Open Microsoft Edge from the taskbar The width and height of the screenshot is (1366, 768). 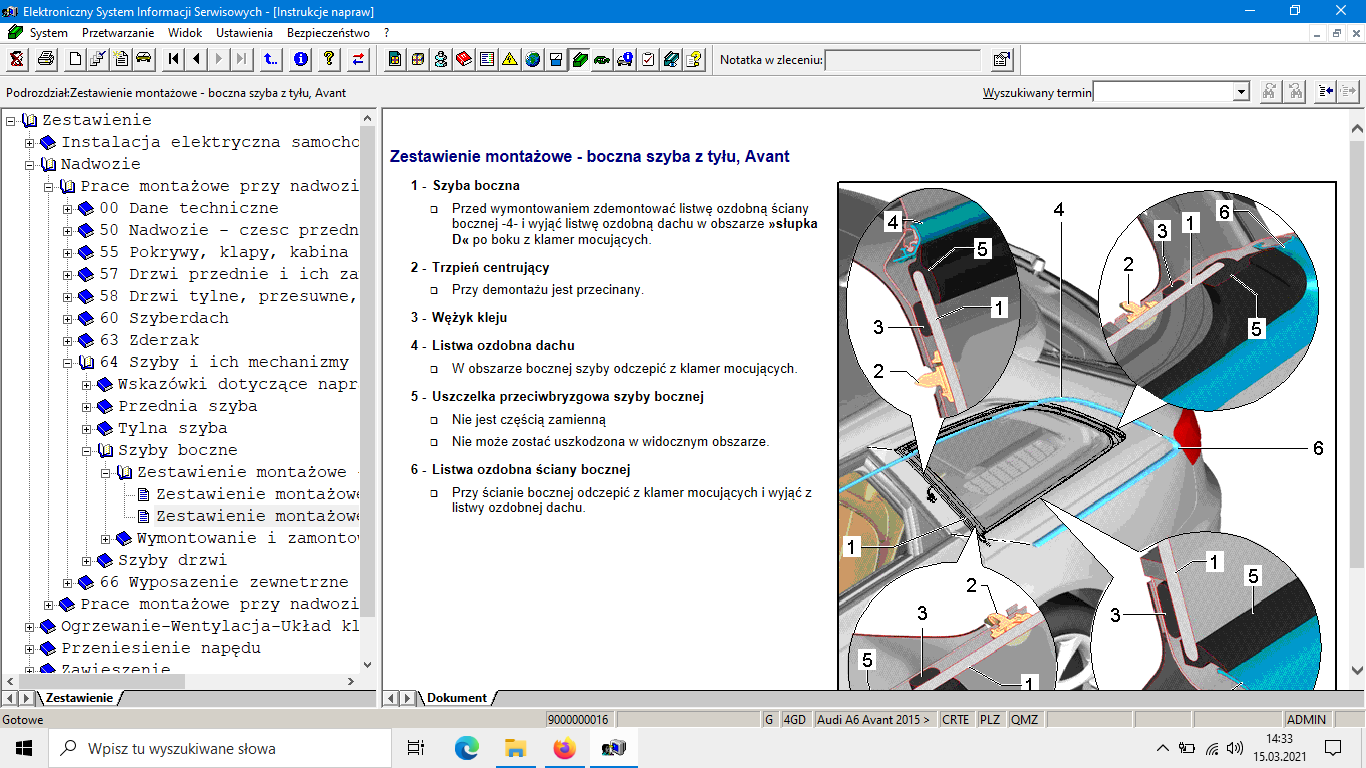coord(467,748)
